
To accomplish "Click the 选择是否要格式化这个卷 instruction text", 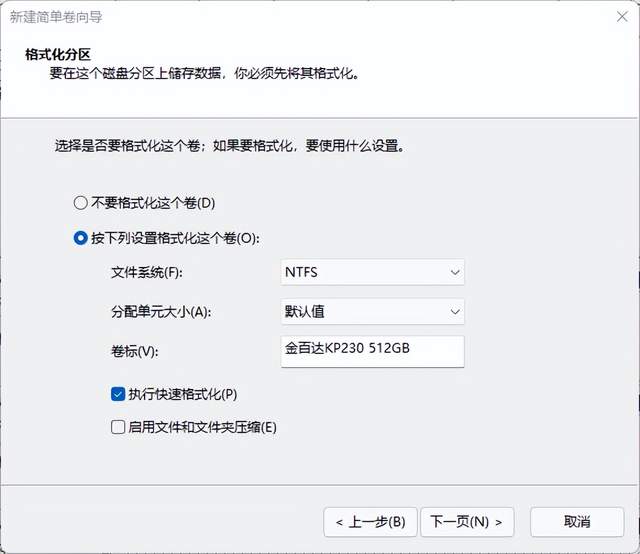I will (x=230, y=146).
